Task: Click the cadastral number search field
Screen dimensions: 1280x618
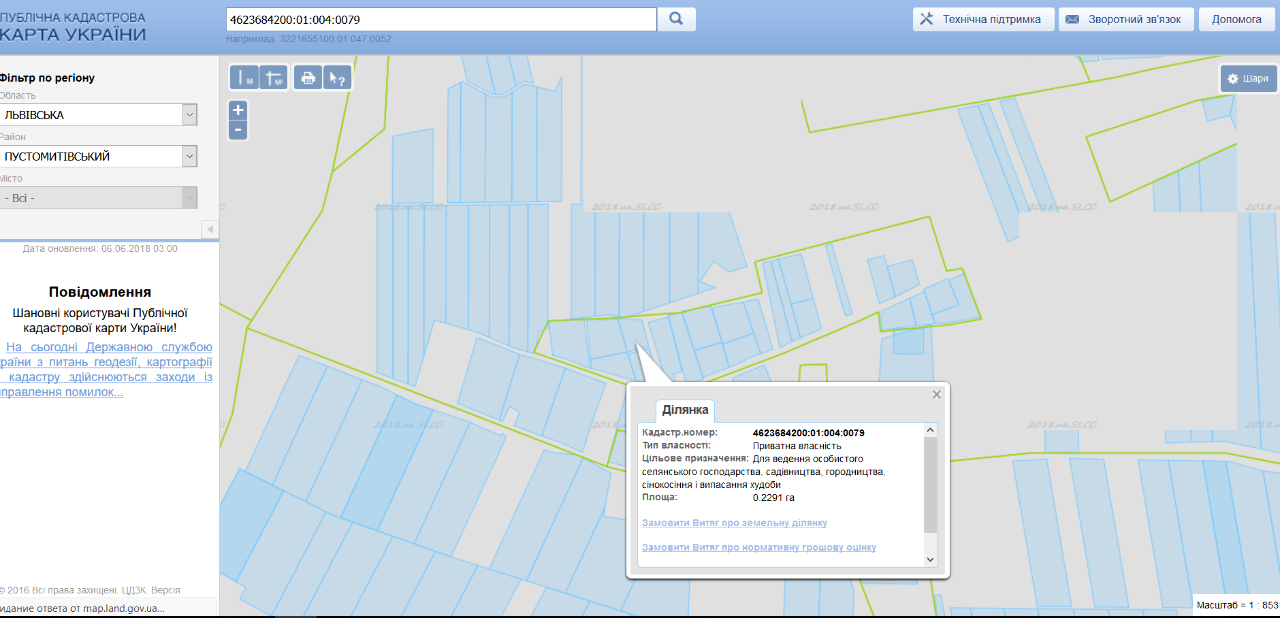Action: [440, 19]
